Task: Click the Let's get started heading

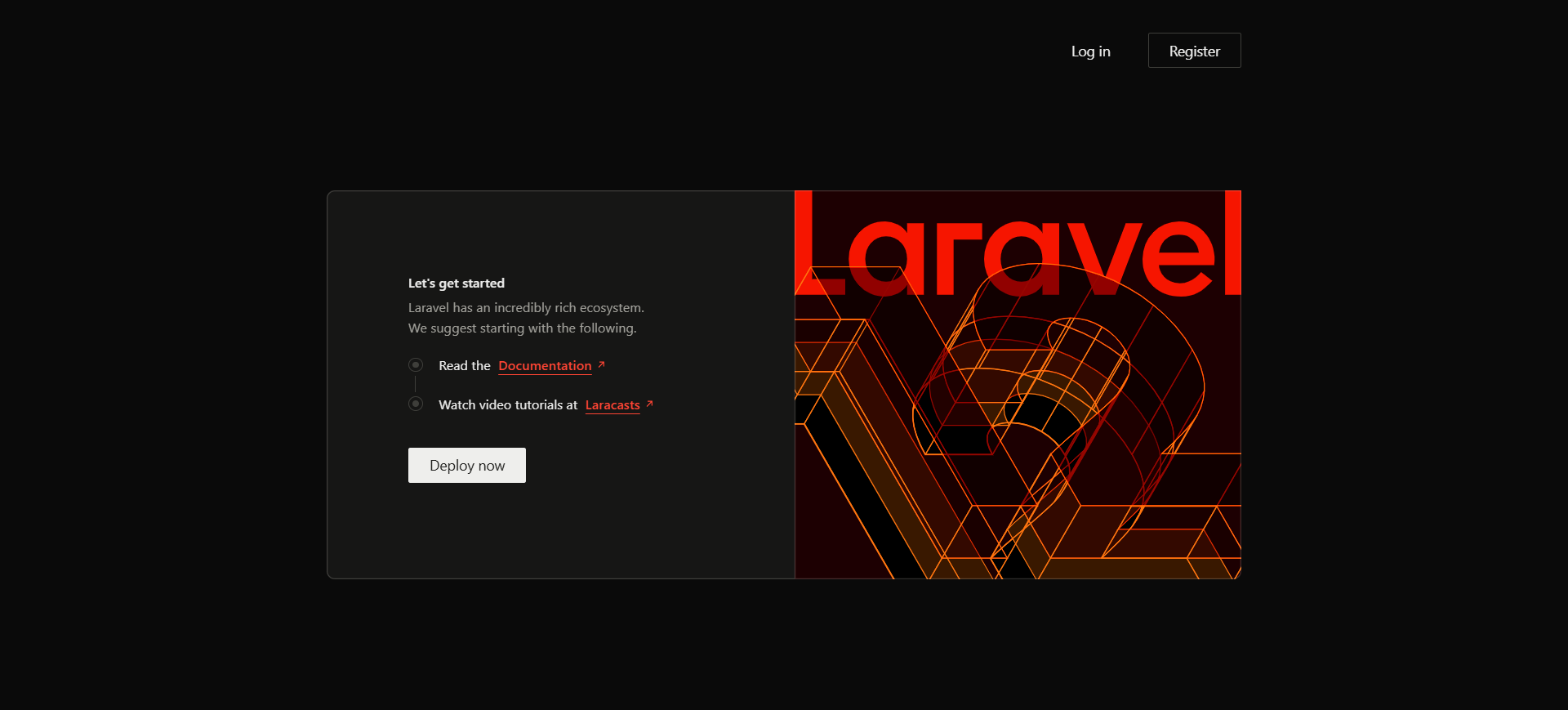Action: 456,284
